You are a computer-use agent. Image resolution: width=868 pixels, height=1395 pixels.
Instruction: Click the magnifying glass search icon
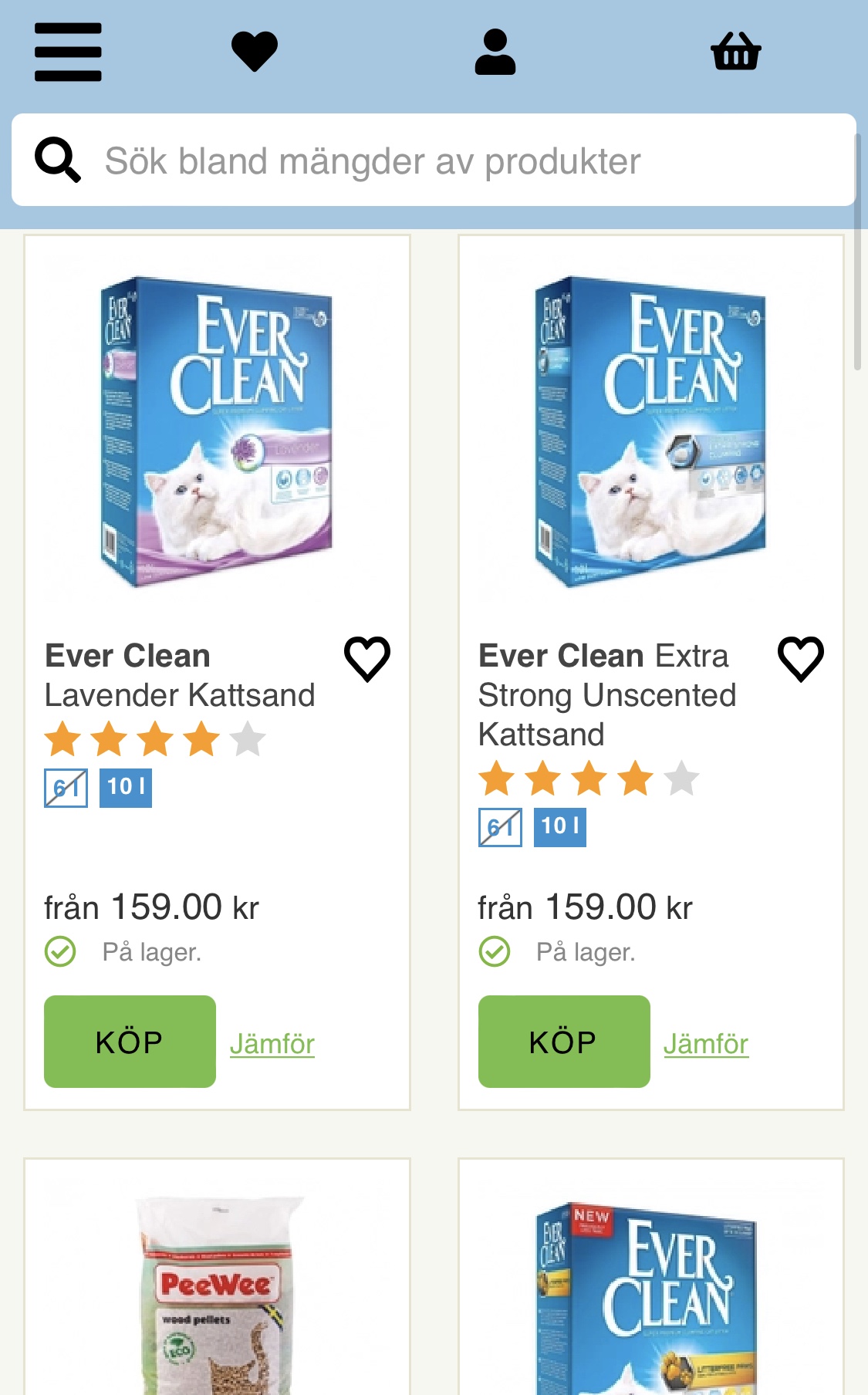click(x=58, y=160)
